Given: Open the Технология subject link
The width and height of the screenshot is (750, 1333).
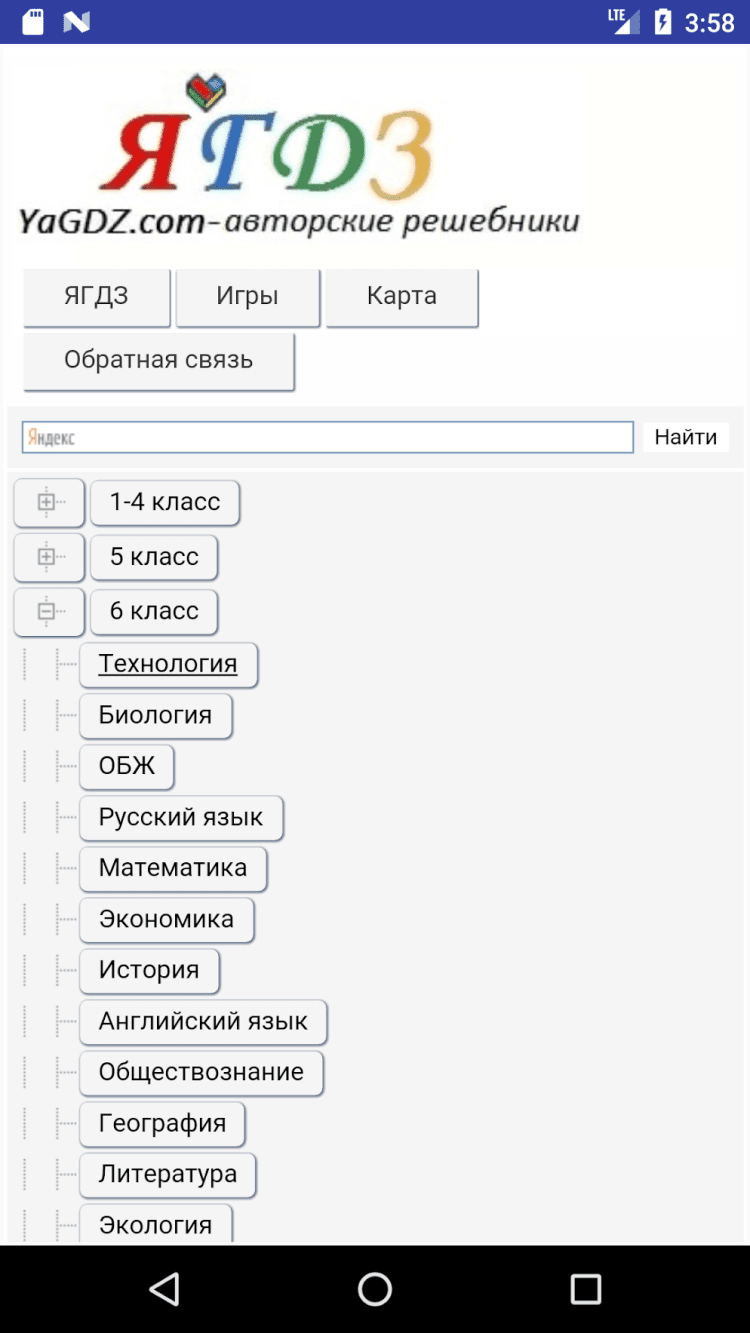Looking at the screenshot, I should [168, 664].
